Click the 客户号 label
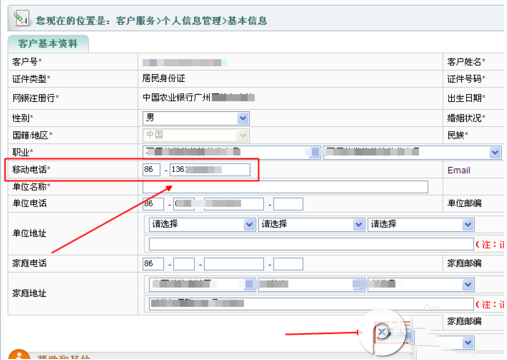 click(x=27, y=62)
